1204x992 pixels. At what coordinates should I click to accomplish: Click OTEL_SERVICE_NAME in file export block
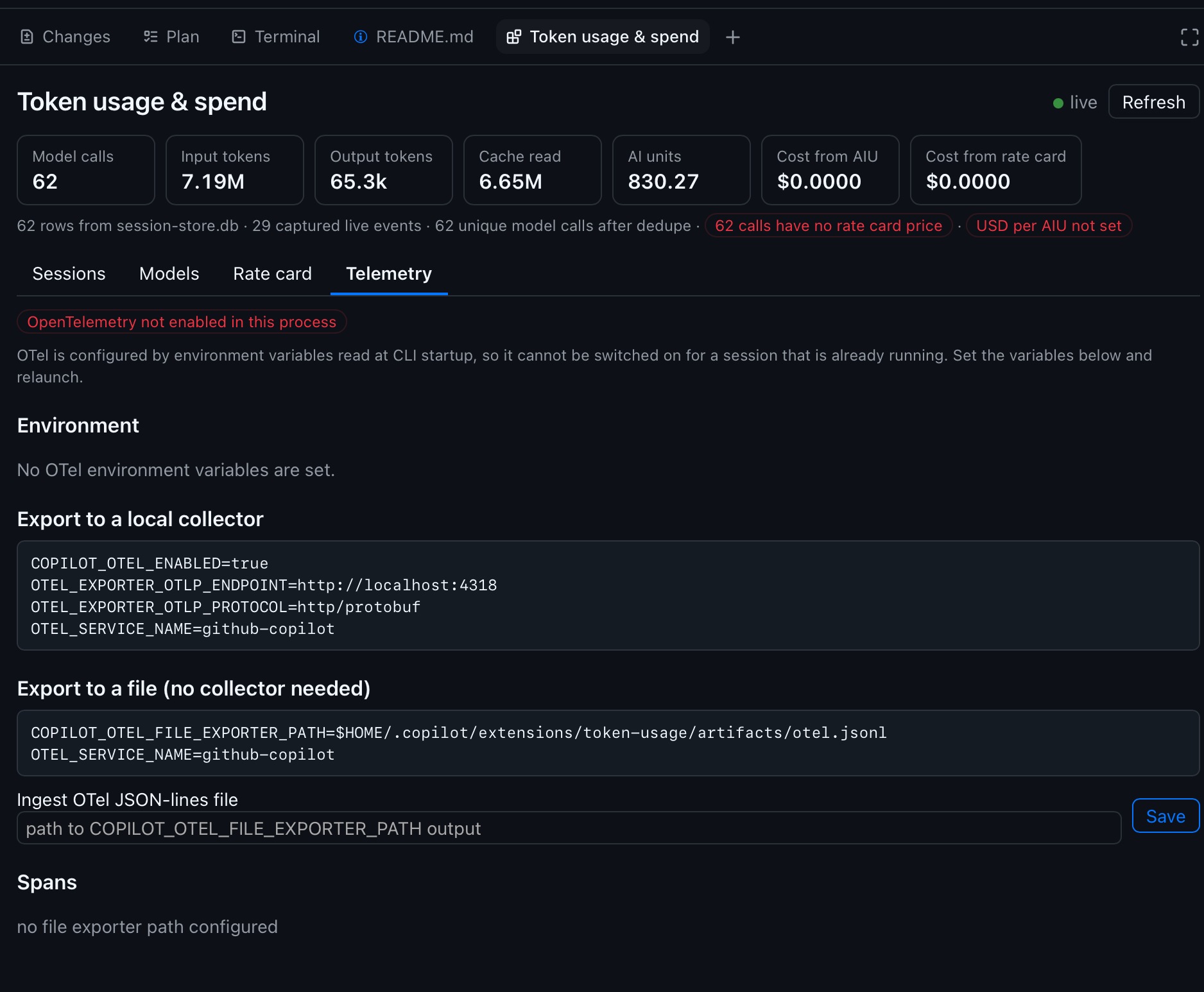click(x=183, y=755)
